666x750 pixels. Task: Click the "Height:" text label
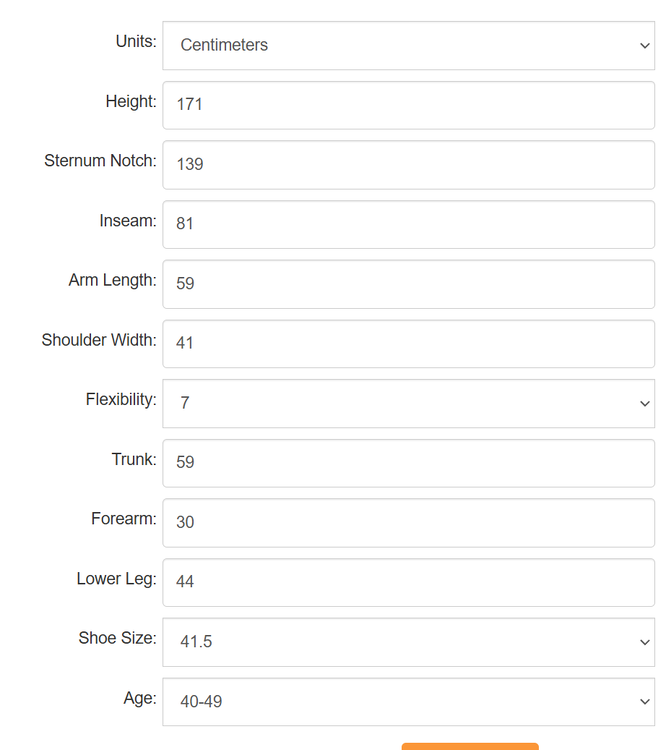coord(131,101)
